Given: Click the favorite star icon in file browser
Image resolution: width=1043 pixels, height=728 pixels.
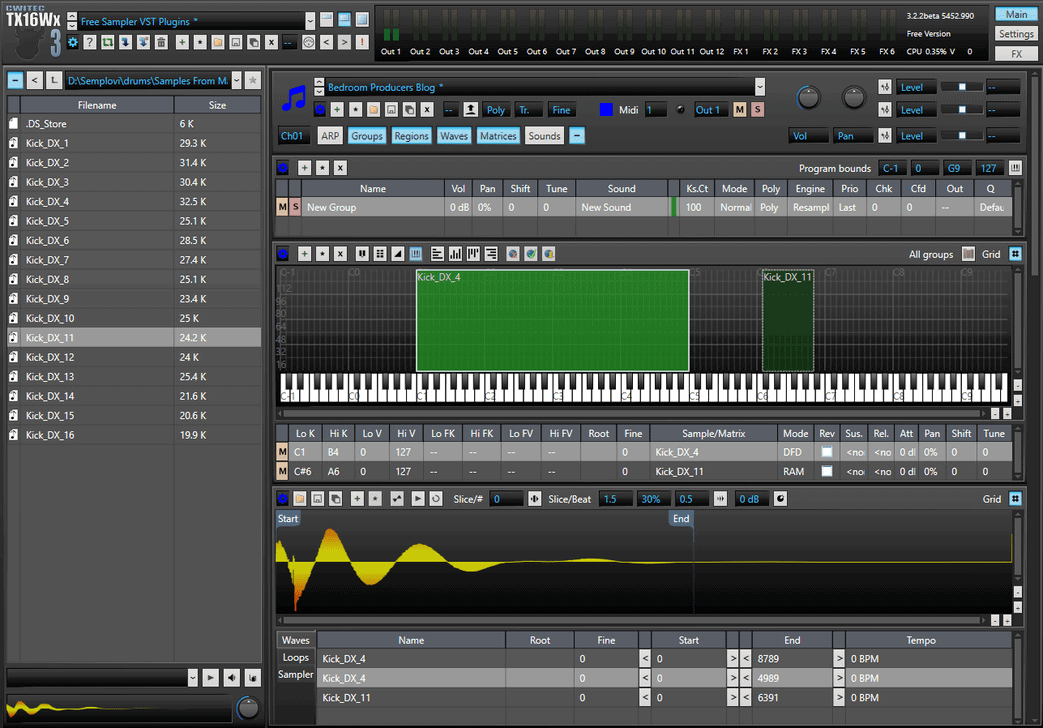Looking at the screenshot, I should pos(253,80).
